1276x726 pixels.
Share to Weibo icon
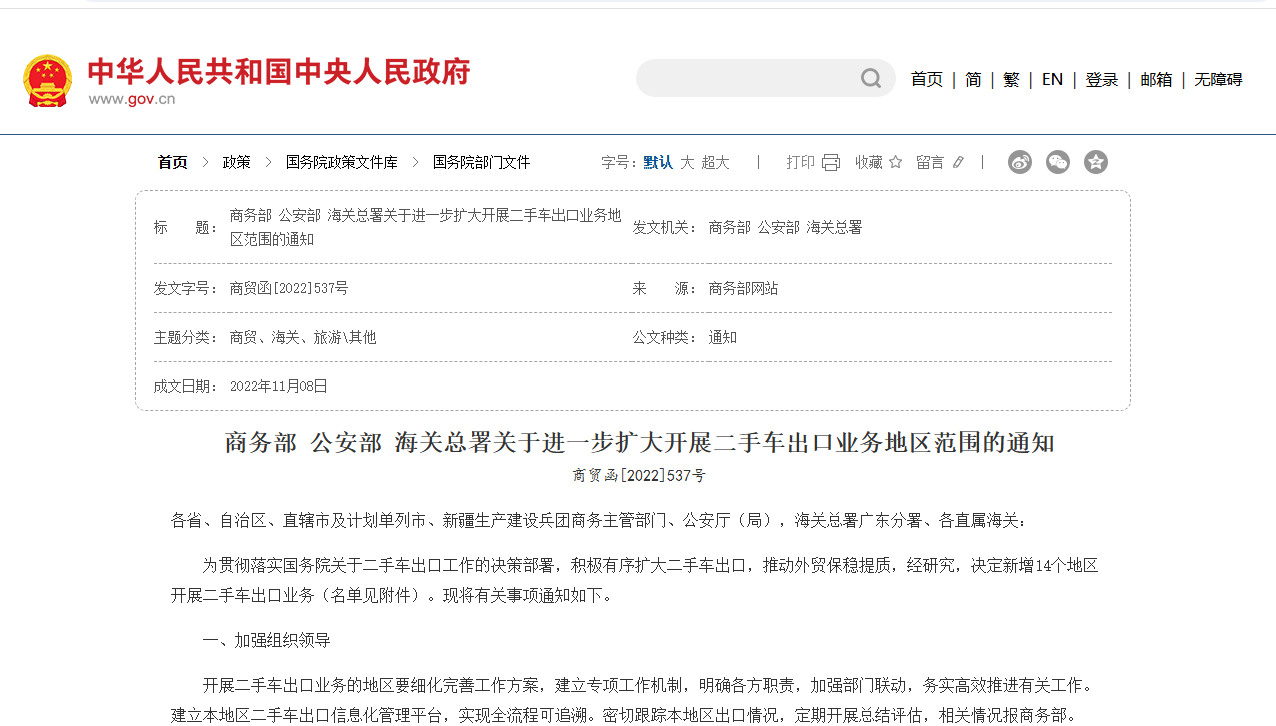(1020, 162)
